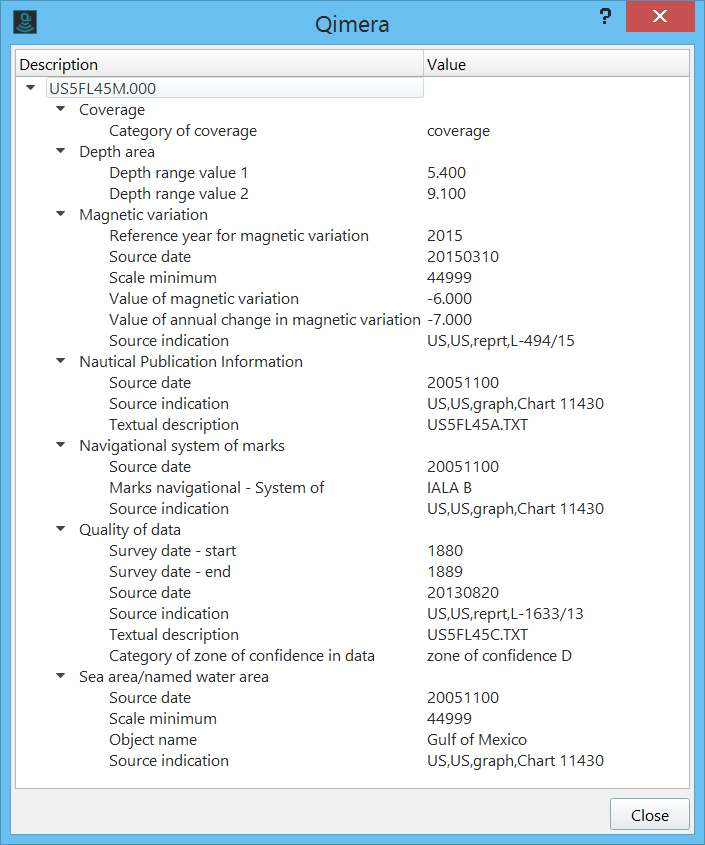Collapse Nautical Publication Information section
The image size is (705, 845).
(x=61, y=361)
